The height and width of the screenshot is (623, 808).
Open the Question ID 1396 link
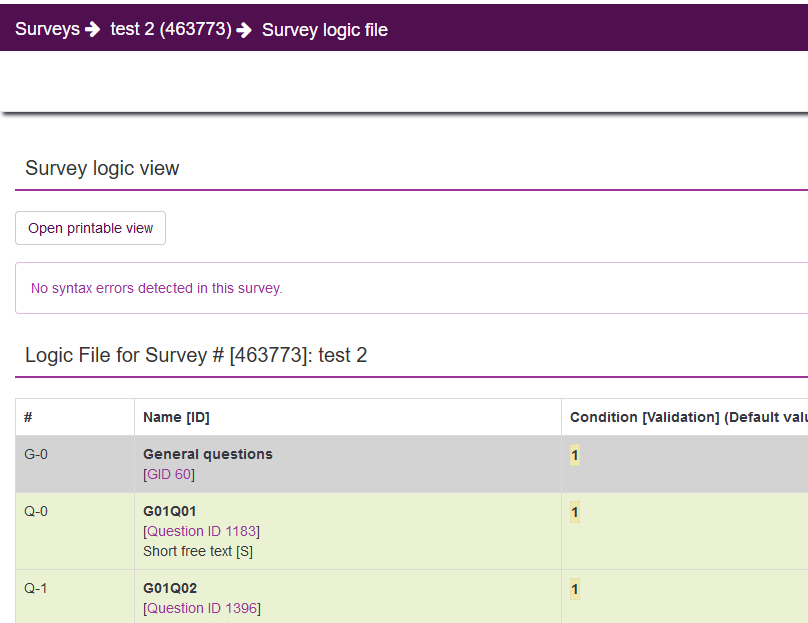(x=201, y=608)
